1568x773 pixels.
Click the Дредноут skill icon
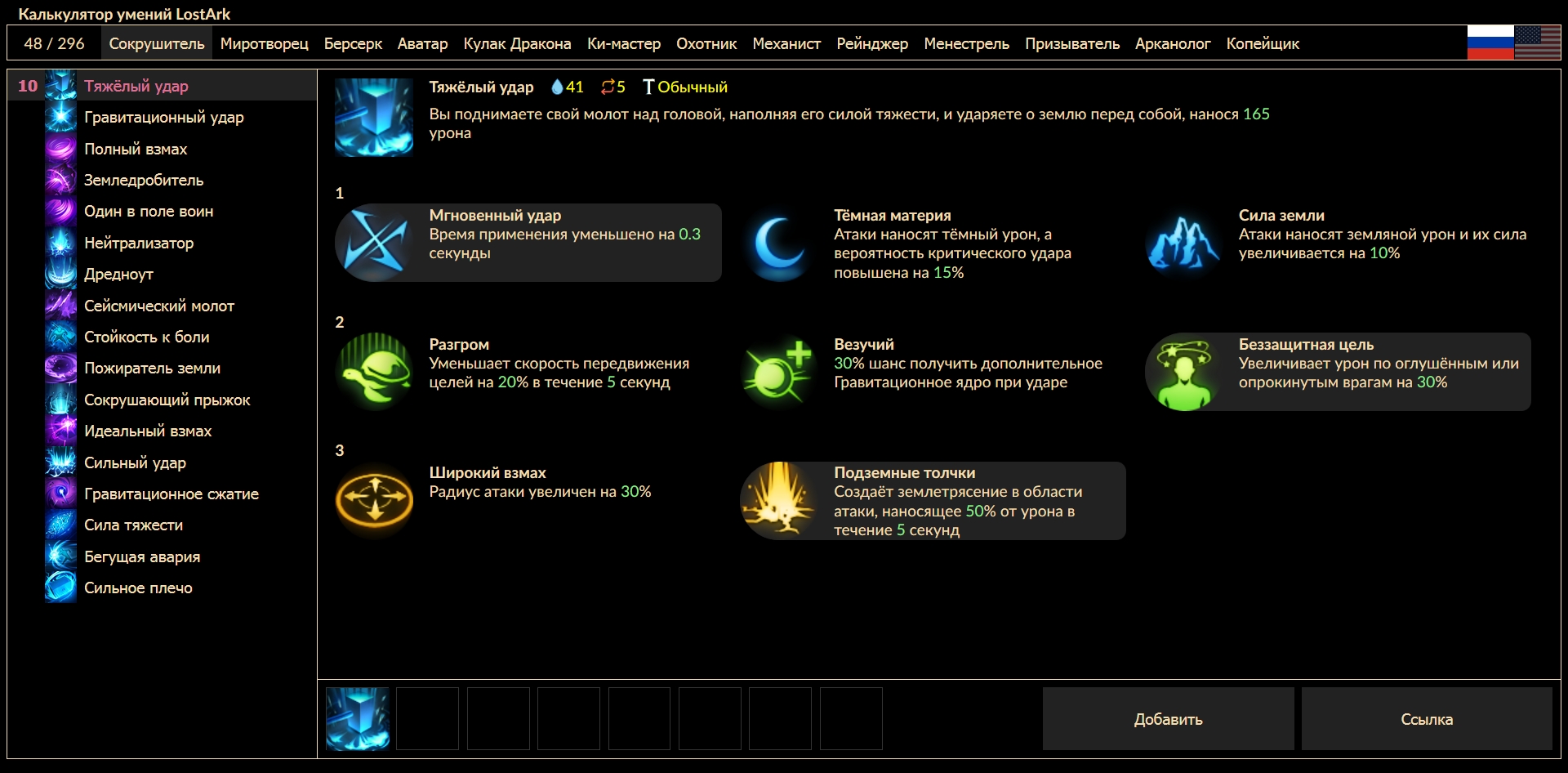60,274
